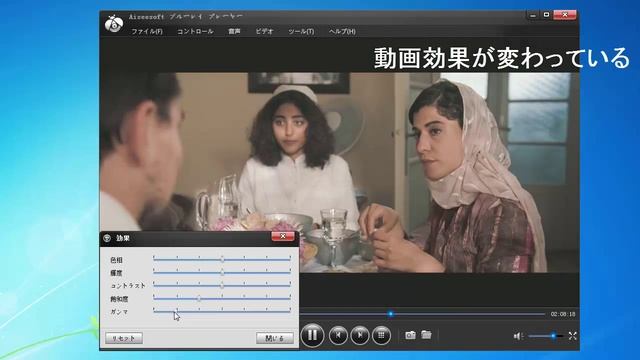640x360 pixels.
Task: Click the 閉じる button in effects dialog
Action: click(x=275, y=338)
